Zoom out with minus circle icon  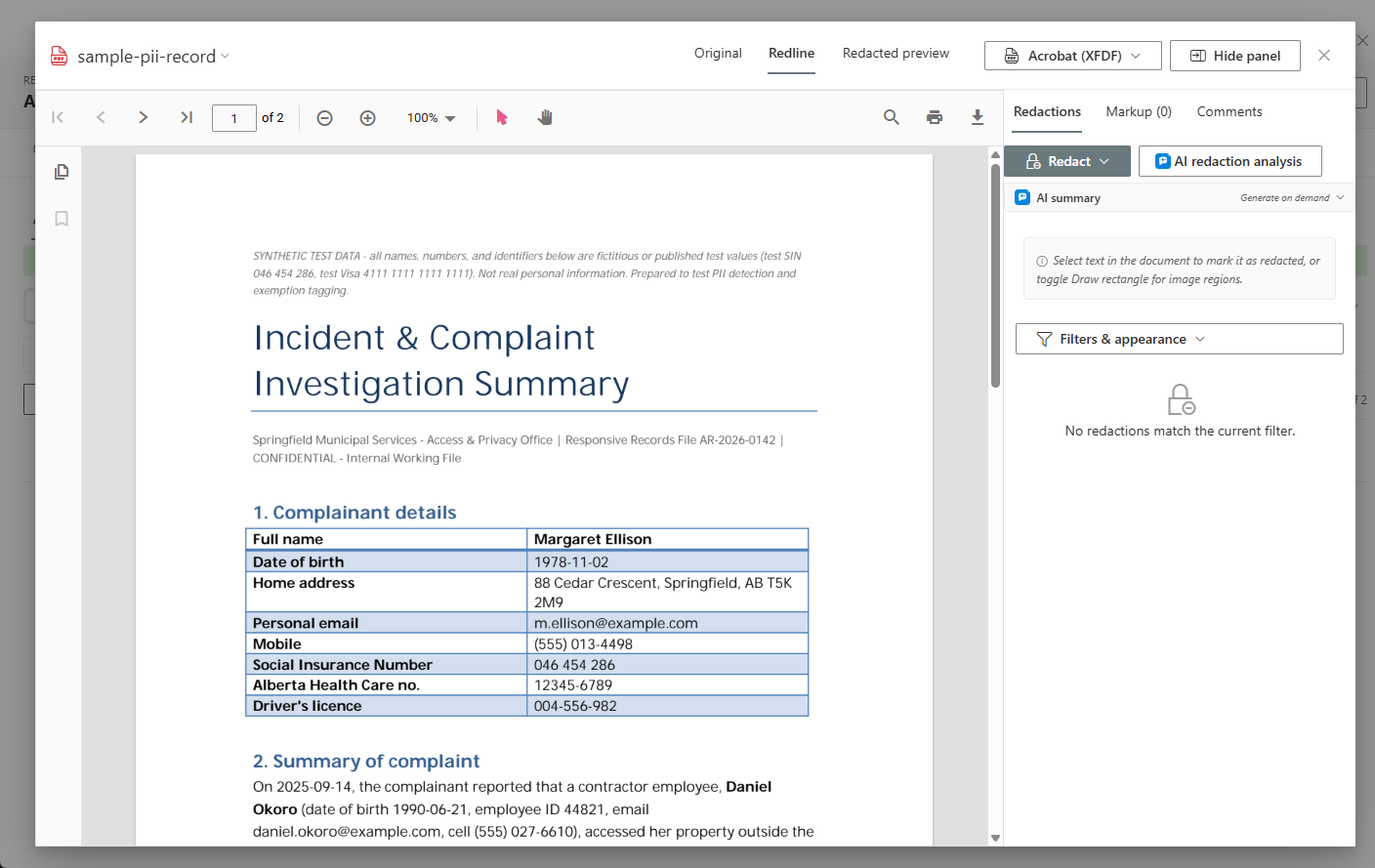pos(325,118)
